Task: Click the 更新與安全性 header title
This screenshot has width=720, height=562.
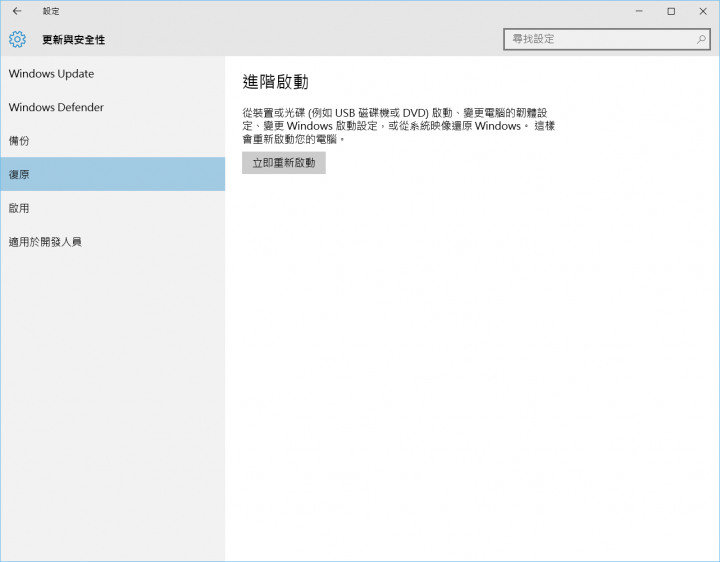Action: [x=73, y=40]
